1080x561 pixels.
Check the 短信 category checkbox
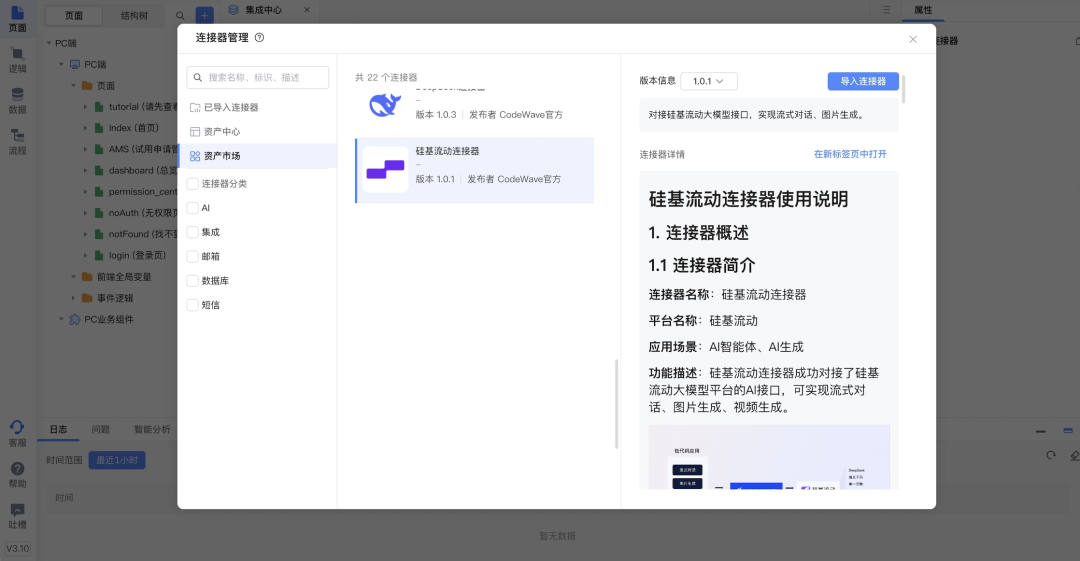click(x=193, y=305)
